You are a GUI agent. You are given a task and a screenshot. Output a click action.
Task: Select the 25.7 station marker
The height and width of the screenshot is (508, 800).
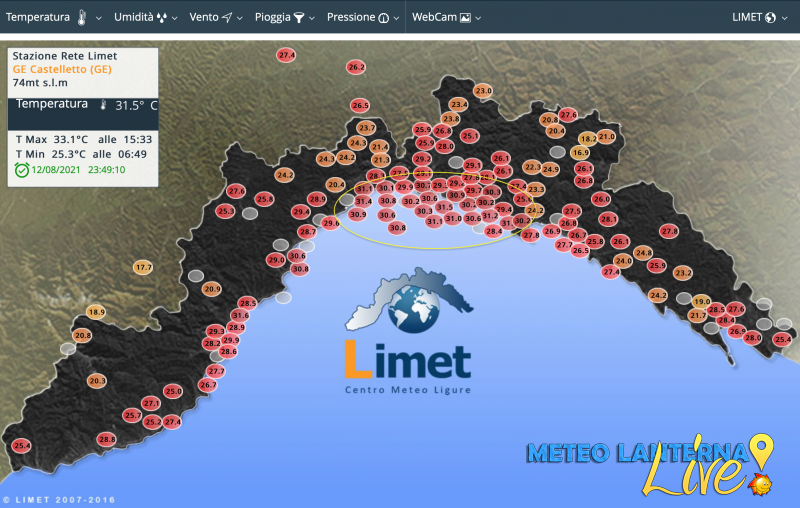tap(133, 415)
